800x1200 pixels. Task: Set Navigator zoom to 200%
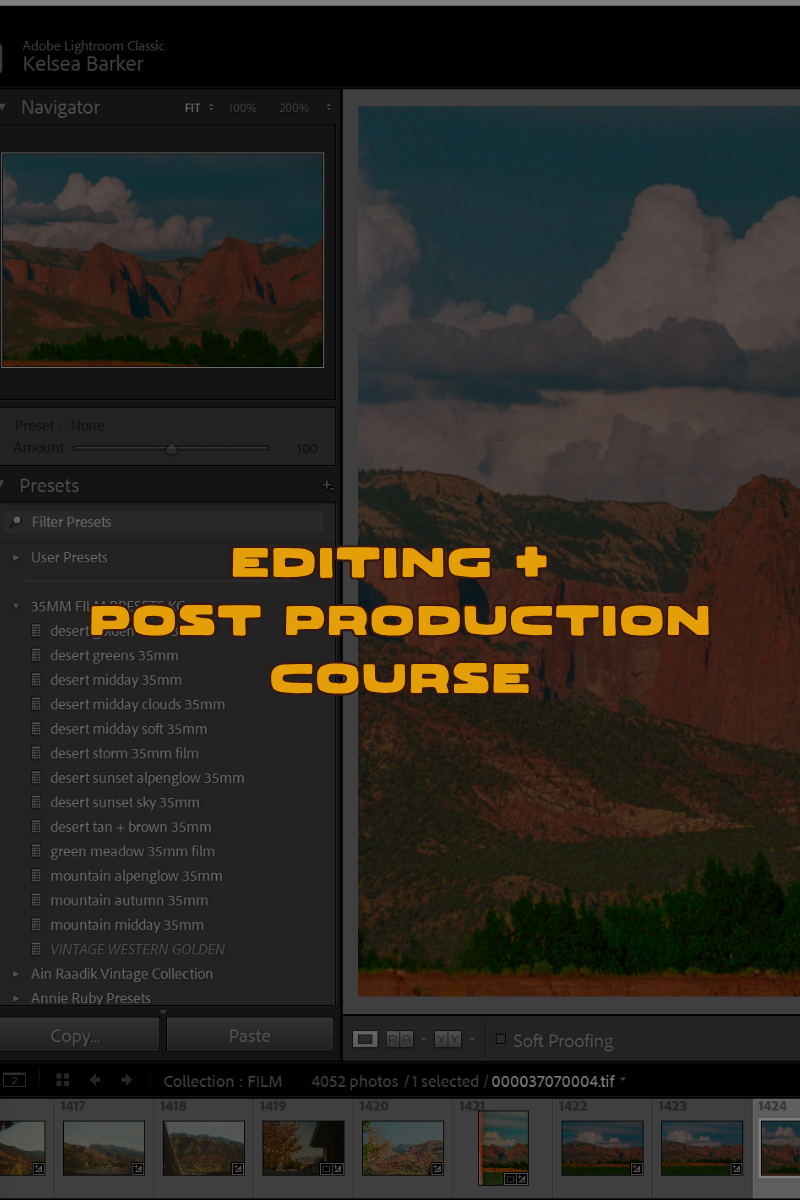(x=294, y=108)
